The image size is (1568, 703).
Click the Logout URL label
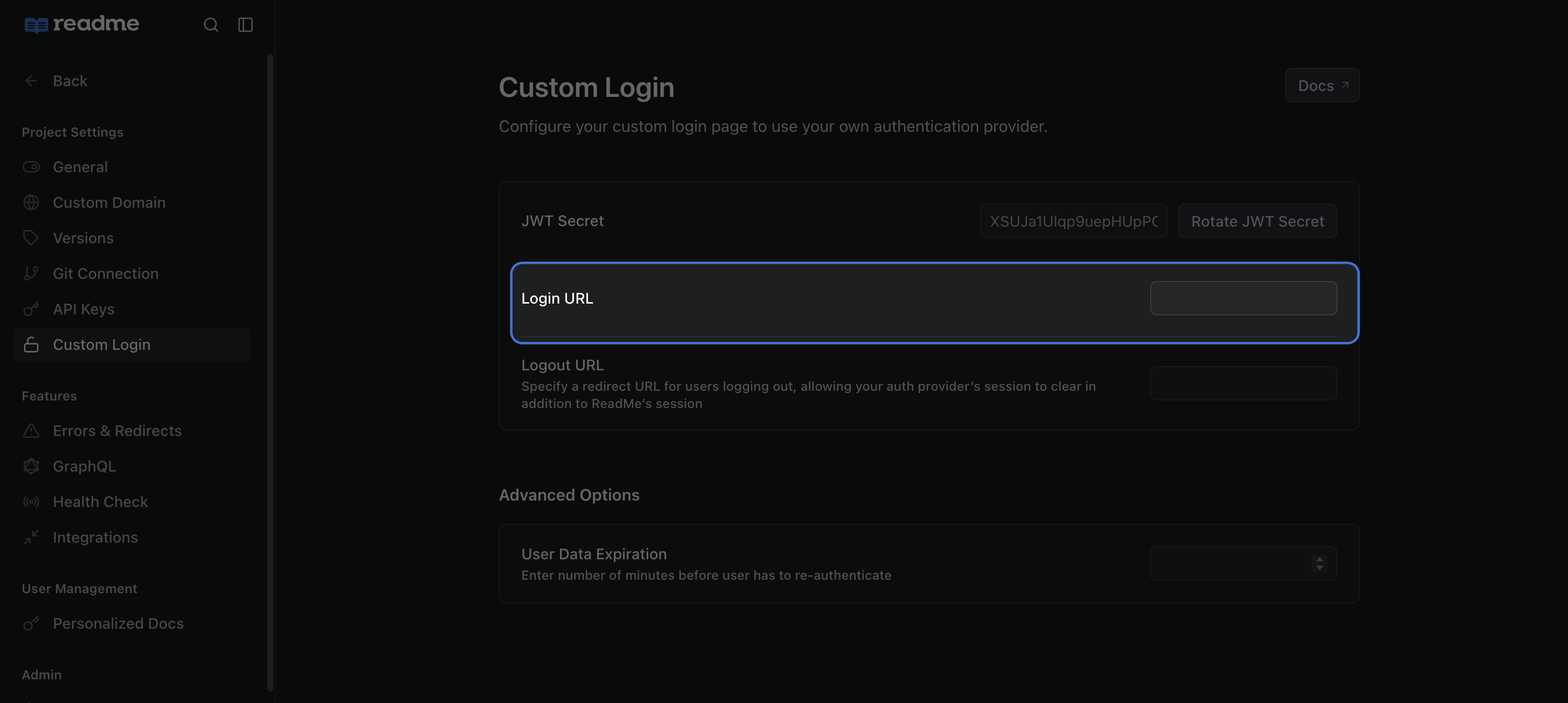563,365
